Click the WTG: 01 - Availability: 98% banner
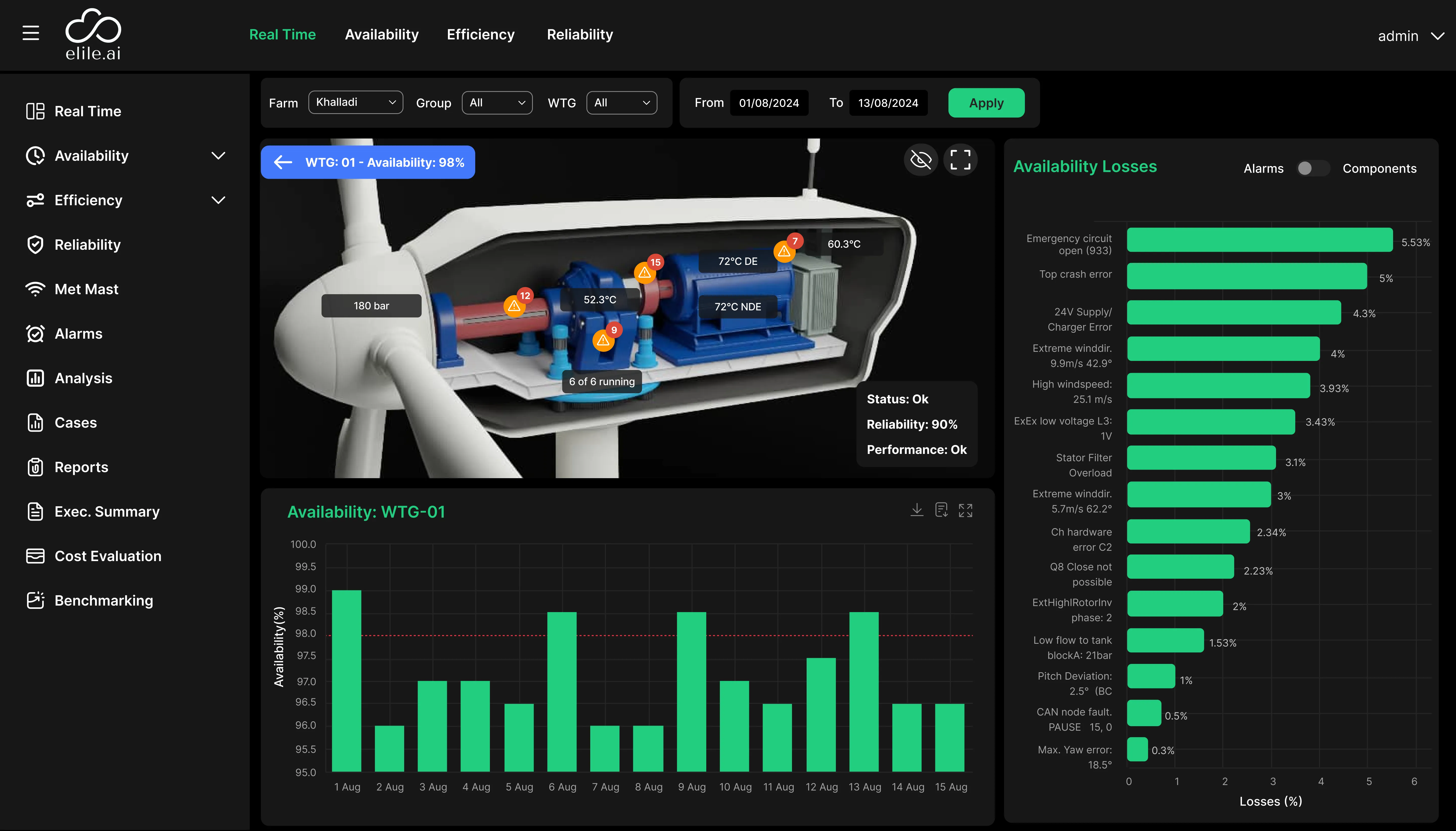 [x=368, y=162]
